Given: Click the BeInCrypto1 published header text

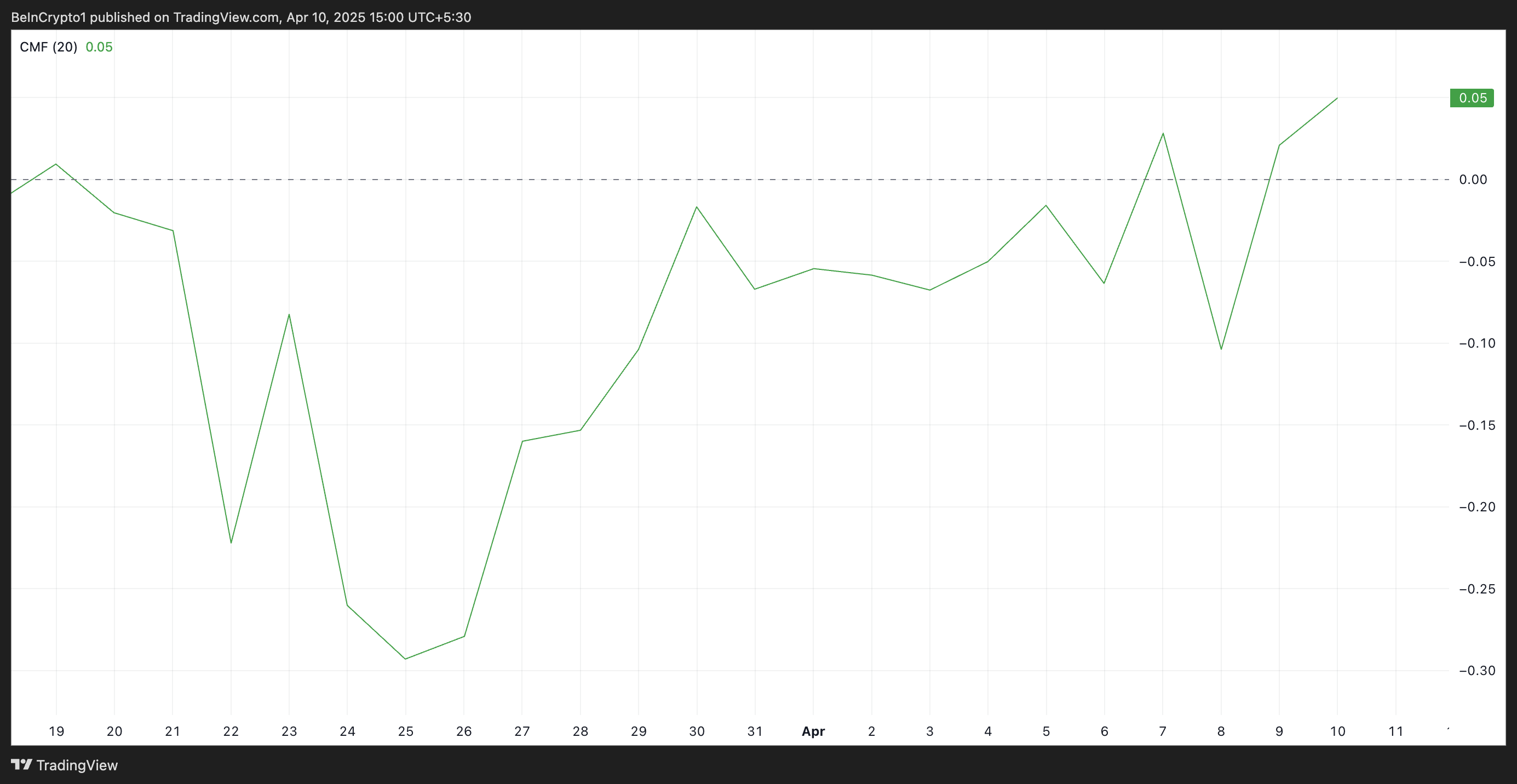Looking at the screenshot, I should point(241,17).
